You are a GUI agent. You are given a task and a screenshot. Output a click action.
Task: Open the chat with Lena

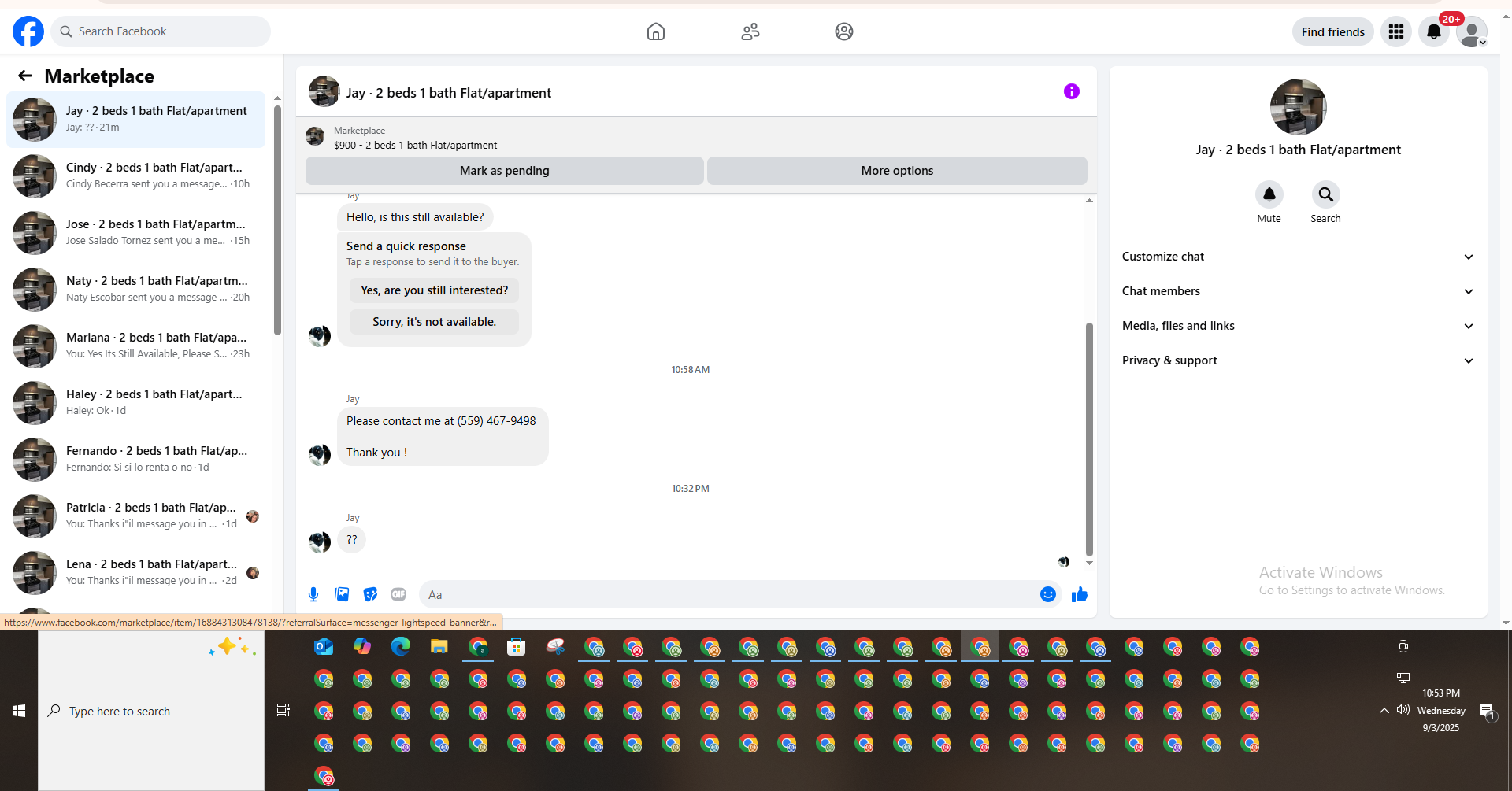[135, 573]
